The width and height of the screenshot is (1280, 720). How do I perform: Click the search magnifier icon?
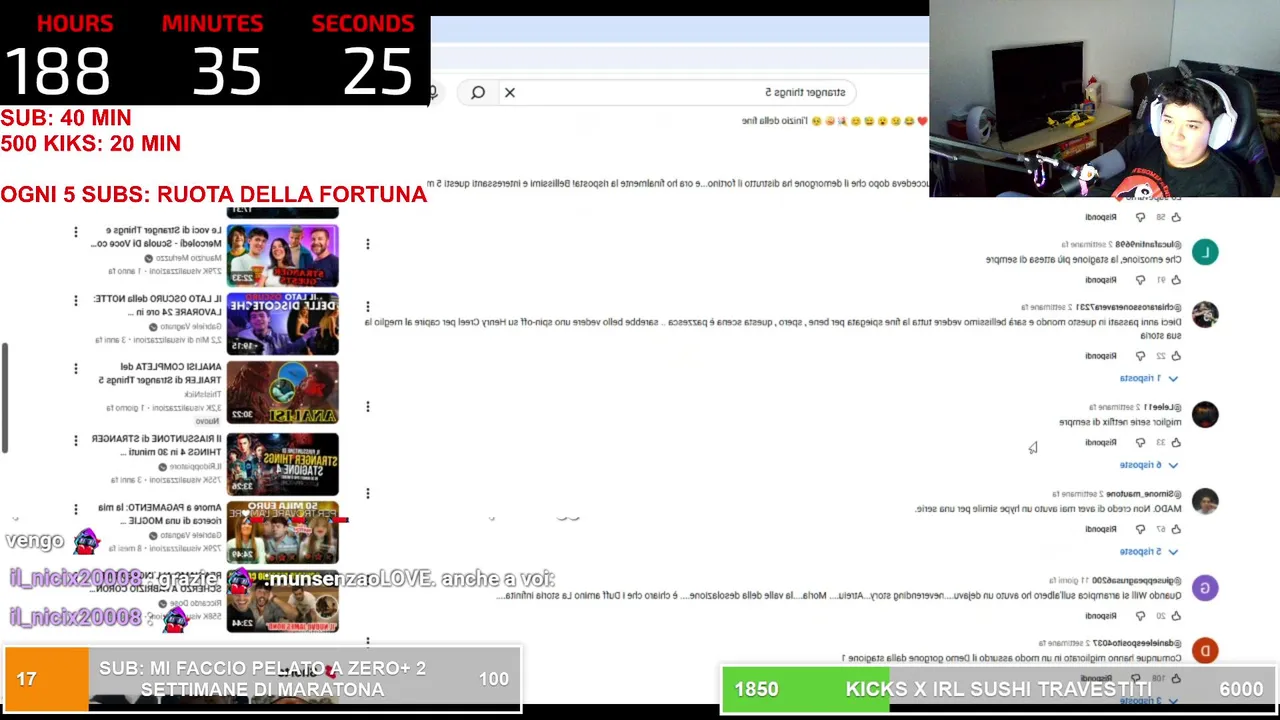[x=478, y=92]
